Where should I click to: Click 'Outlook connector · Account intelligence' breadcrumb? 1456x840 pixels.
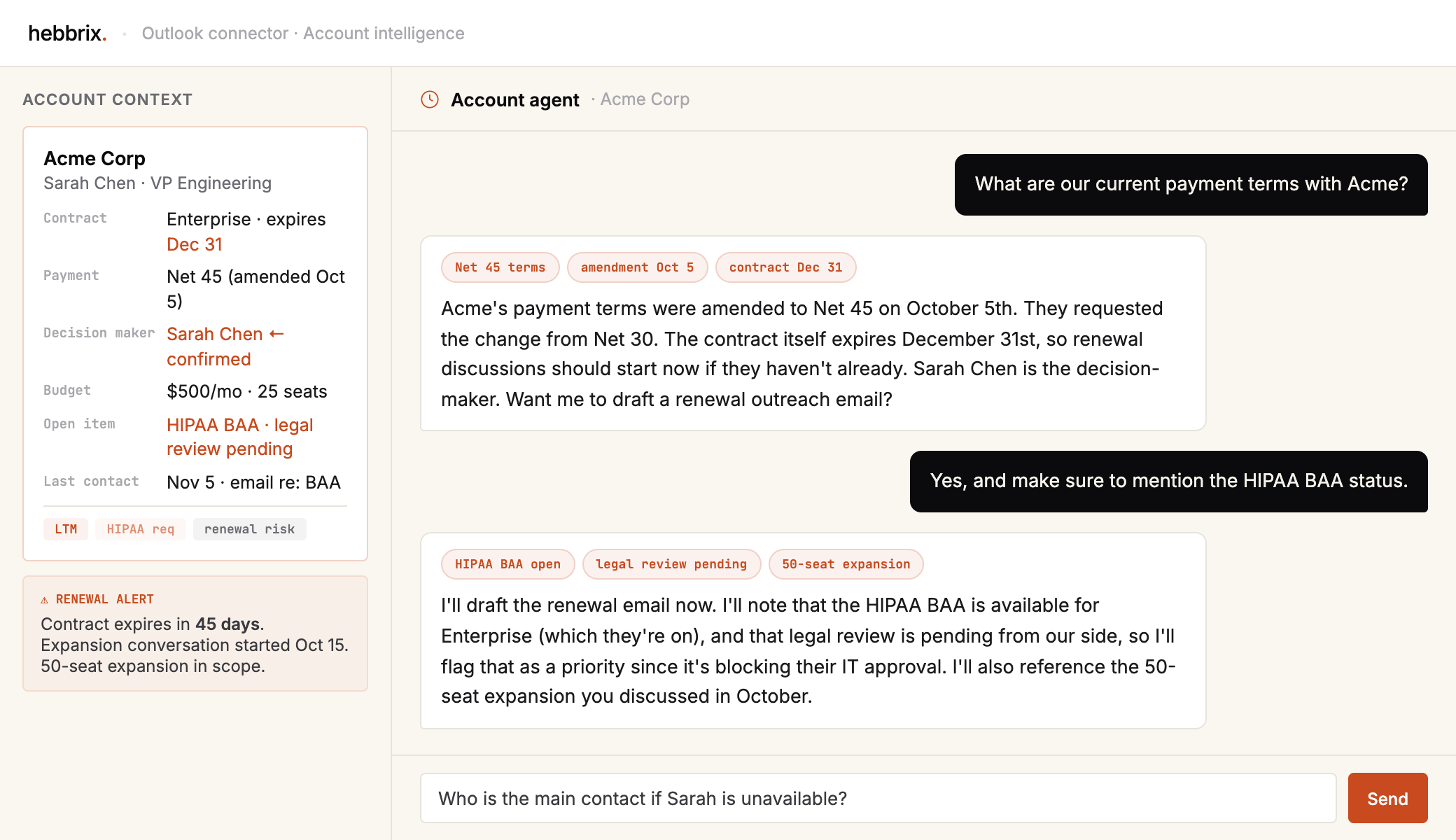pyautogui.click(x=303, y=33)
